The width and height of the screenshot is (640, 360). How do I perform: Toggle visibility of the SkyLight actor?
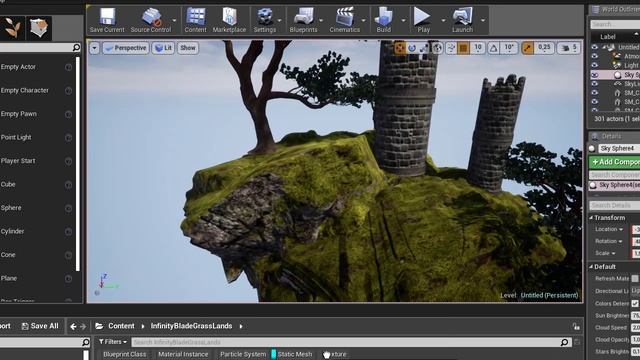[595, 84]
